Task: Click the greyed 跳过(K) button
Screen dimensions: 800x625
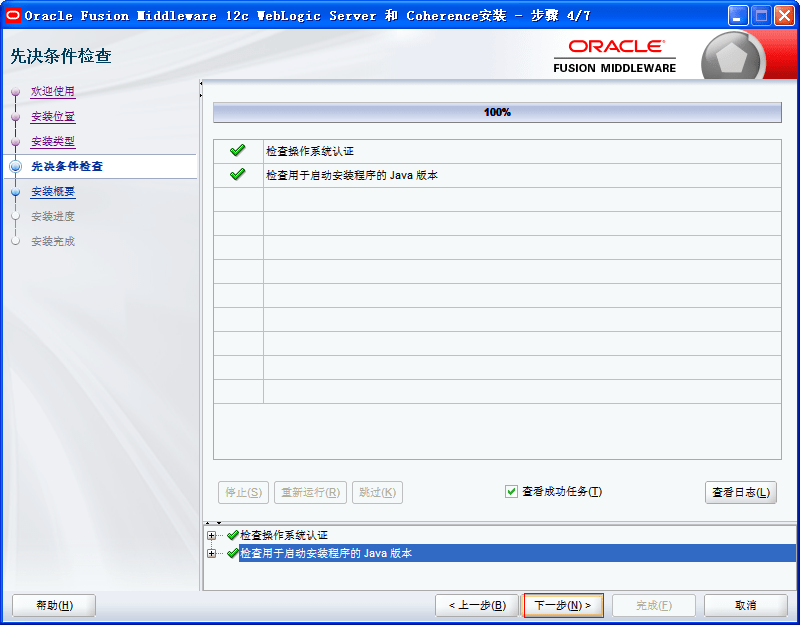Action: pyautogui.click(x=378, y=492)
